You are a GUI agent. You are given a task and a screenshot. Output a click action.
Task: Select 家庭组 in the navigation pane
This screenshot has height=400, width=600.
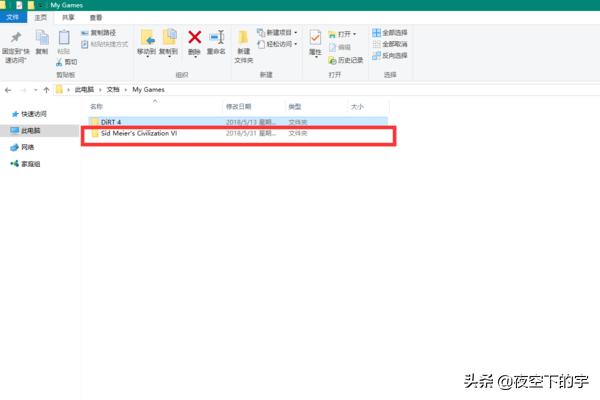tap(26, 164)
